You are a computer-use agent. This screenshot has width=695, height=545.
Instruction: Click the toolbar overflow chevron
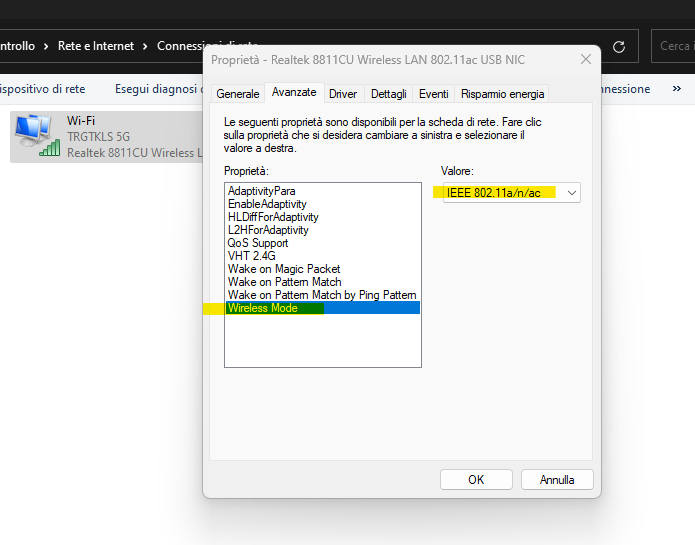[x=677, y=89]
